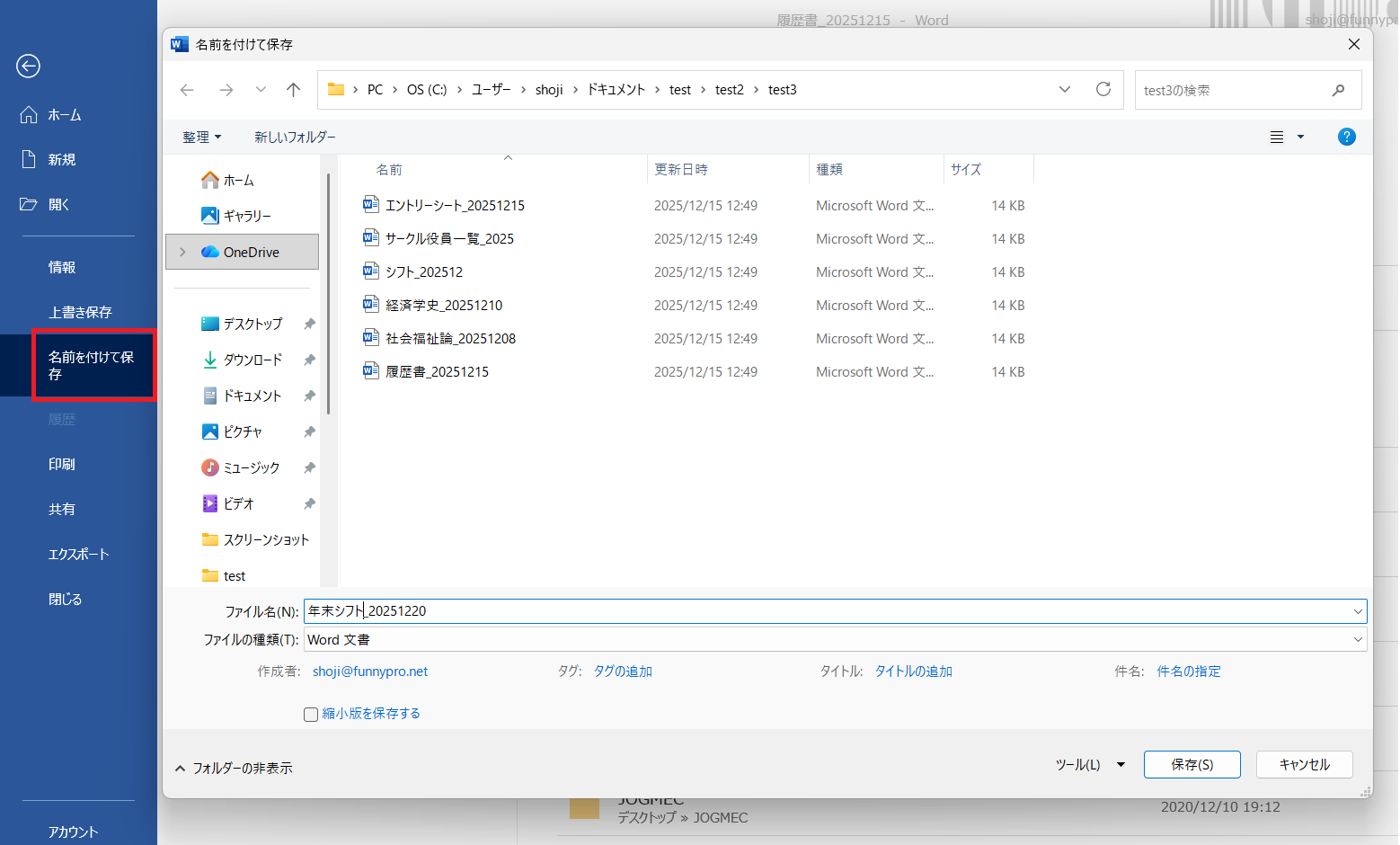Screen dimensions: 1400x845
Task: Click the ダウンロード arrow icon
Action: coord(210,360)
